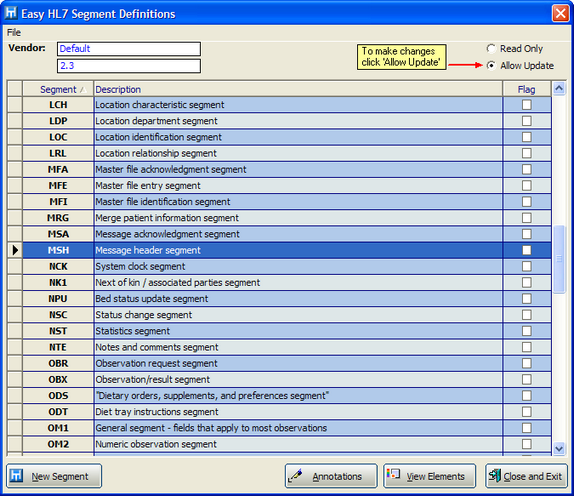Screen dimensions: 574x496
Task: Select the Read Only radio button
Action: tap(491, 49)
